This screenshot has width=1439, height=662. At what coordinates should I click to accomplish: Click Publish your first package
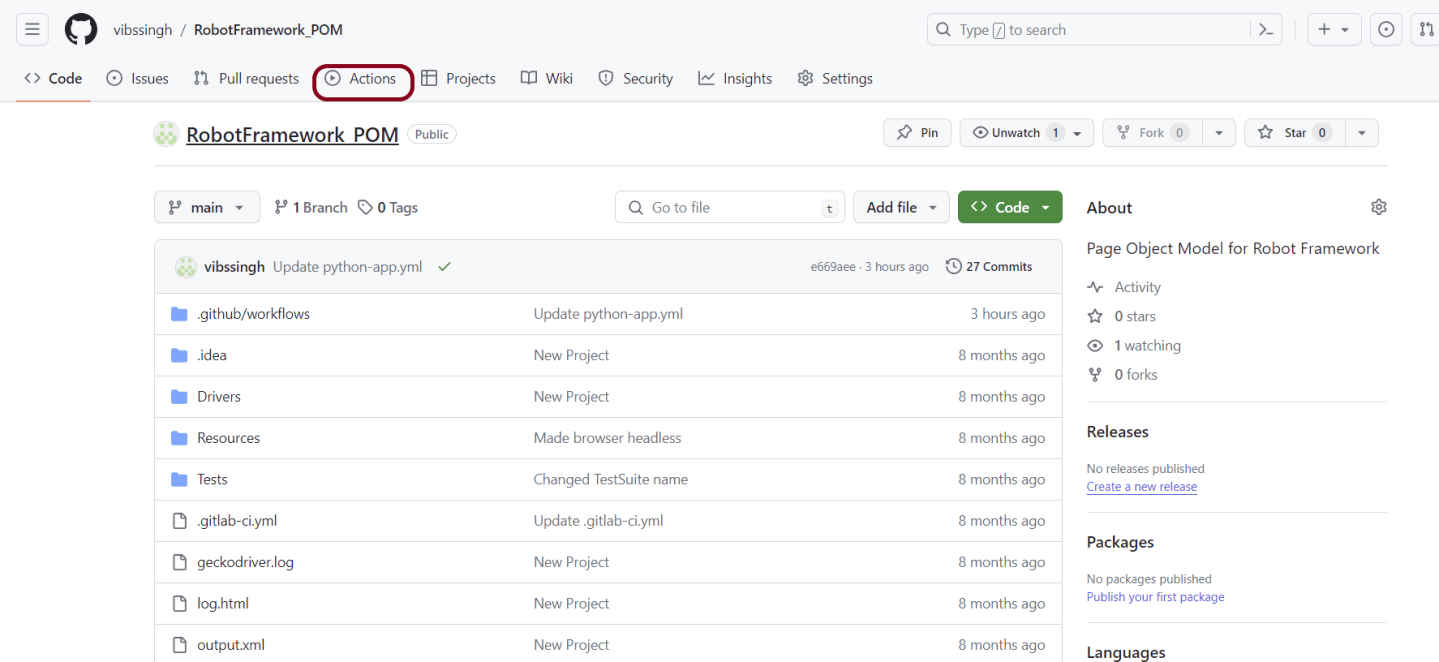click(x=1155, y=597)
